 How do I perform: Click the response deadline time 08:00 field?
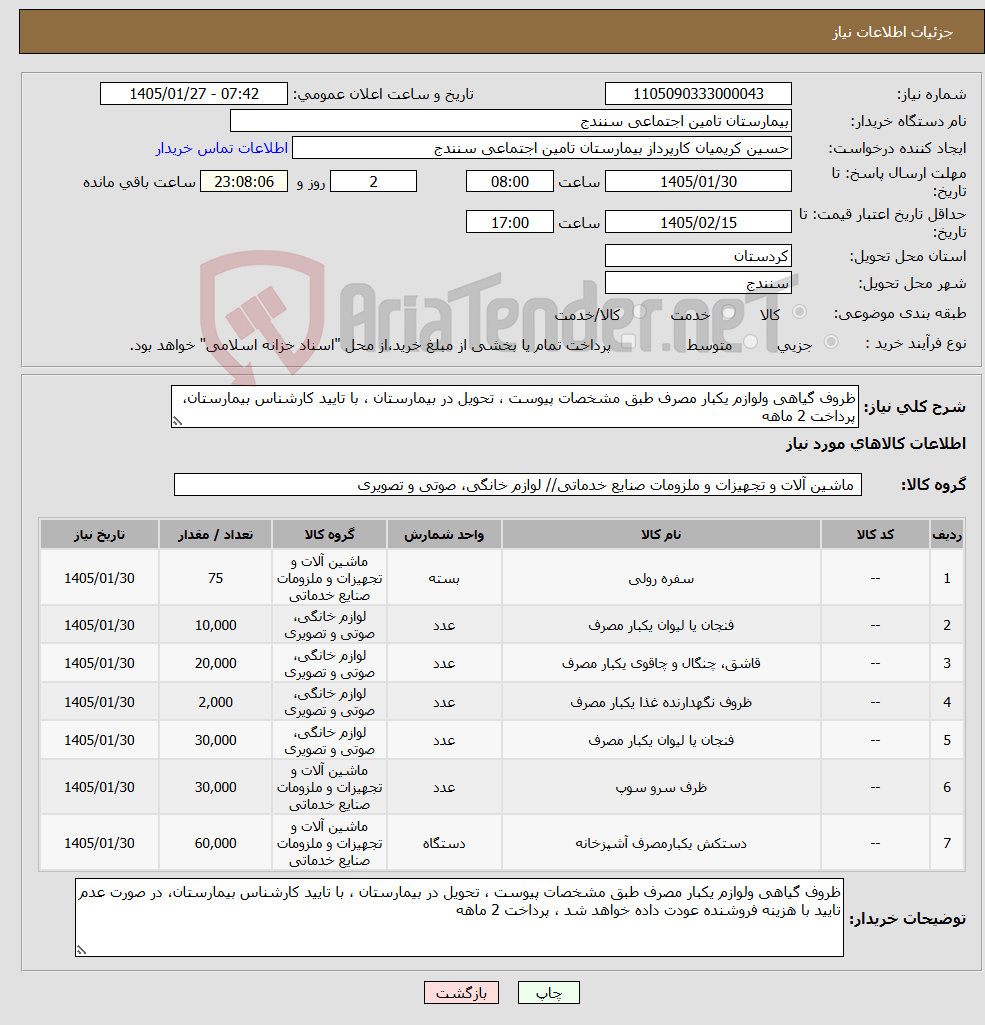click(510, 181)
